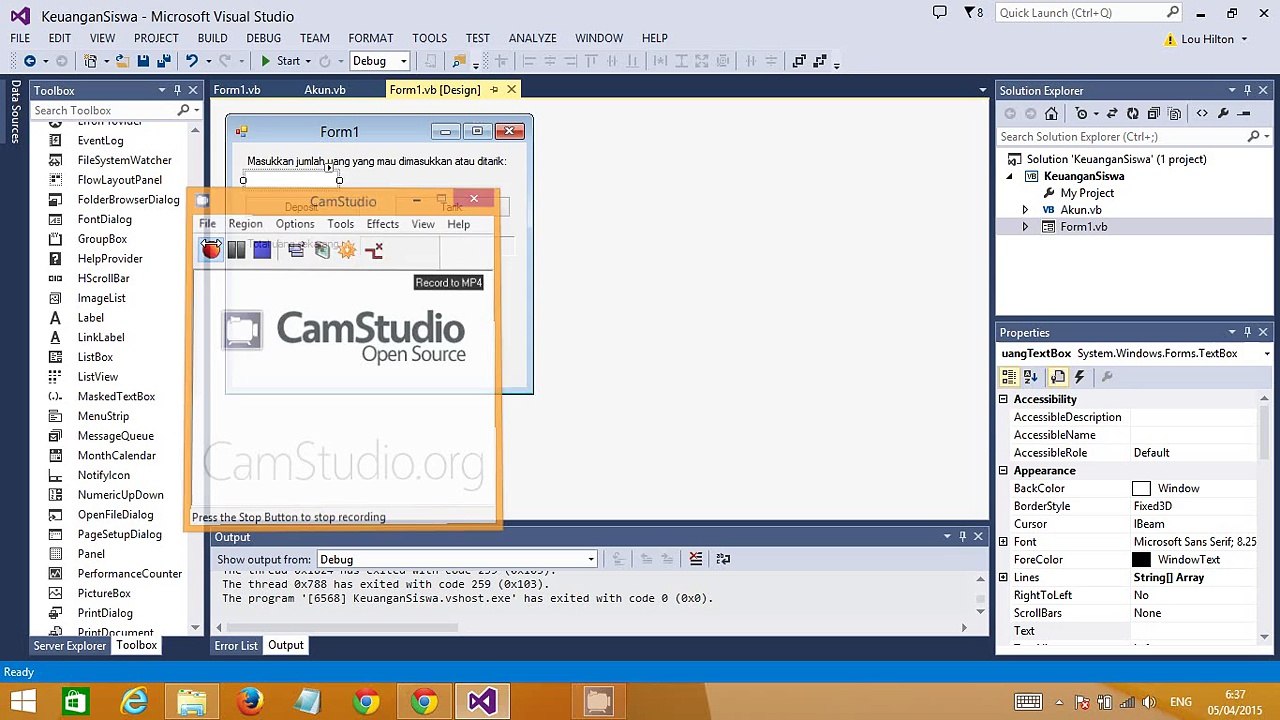Expand the Akun.vb tree node
The image size is (1280, 720).
tap(1025, 210)
